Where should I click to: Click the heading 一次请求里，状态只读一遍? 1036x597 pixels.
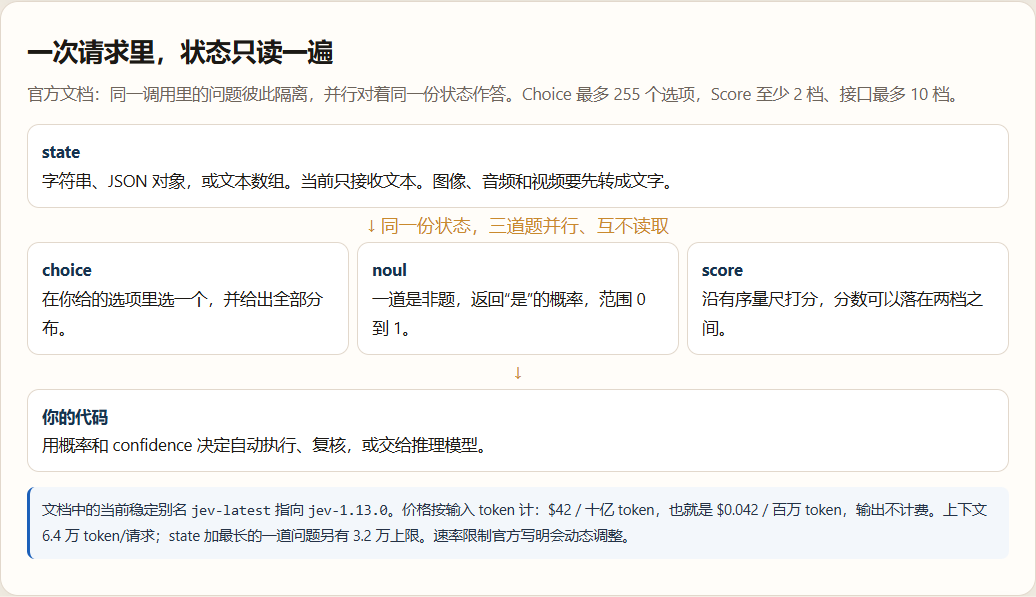click(x=180, y=52)
